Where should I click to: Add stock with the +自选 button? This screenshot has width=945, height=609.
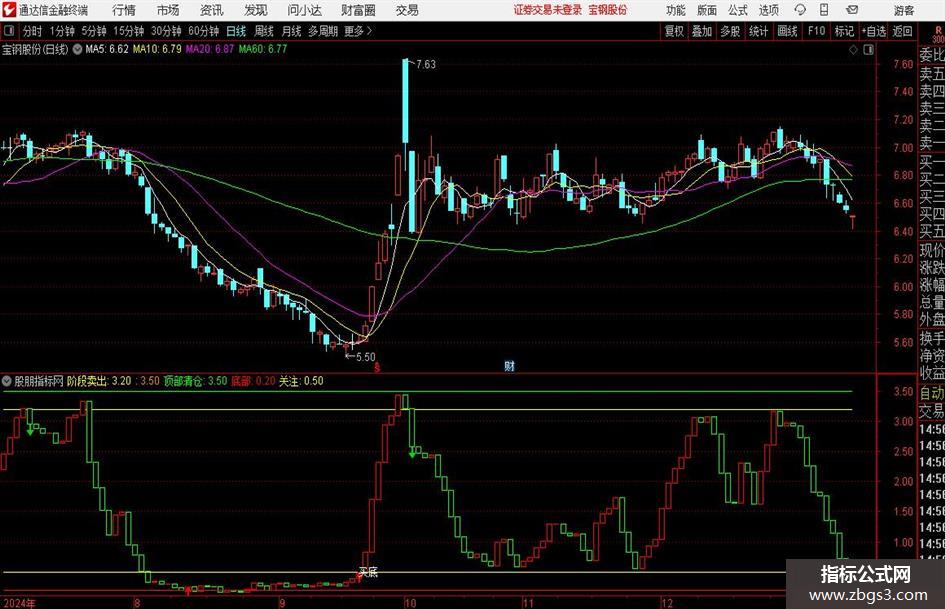pos(874,31)
